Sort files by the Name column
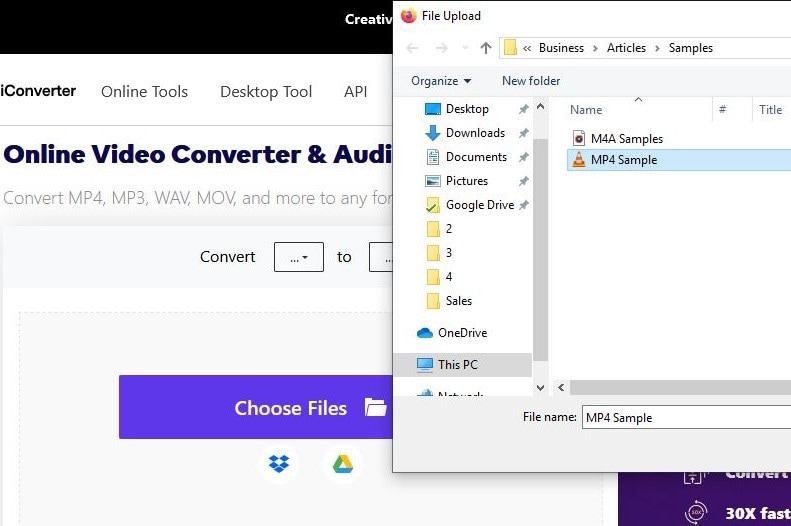This screenshot has height=526, width=791. click(586, 109)
